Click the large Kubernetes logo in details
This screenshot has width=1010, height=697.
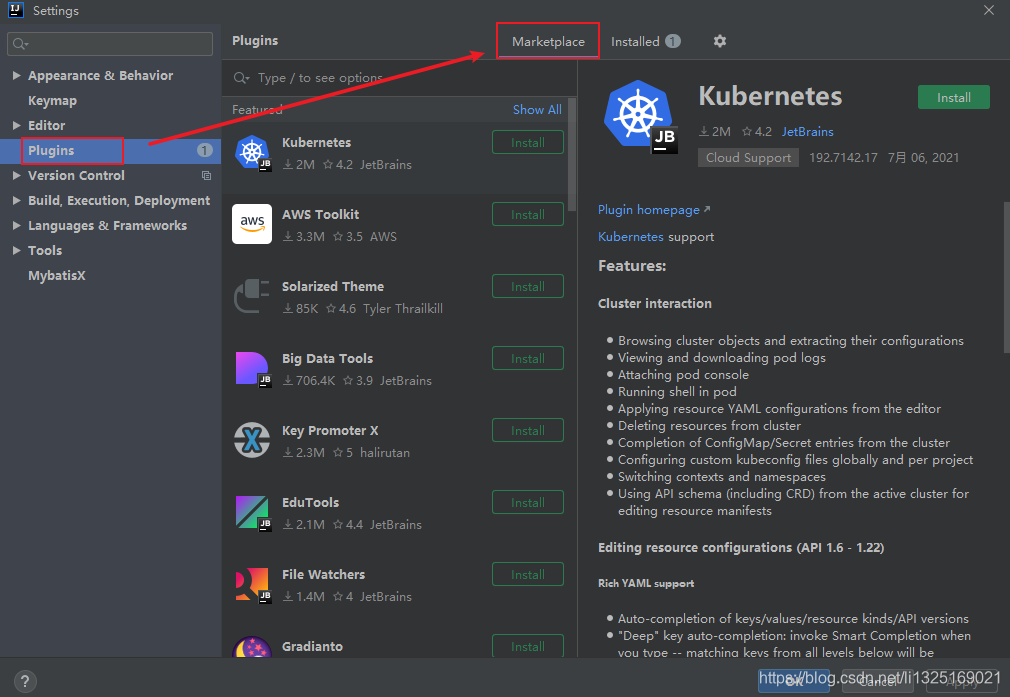click(640, 116)
